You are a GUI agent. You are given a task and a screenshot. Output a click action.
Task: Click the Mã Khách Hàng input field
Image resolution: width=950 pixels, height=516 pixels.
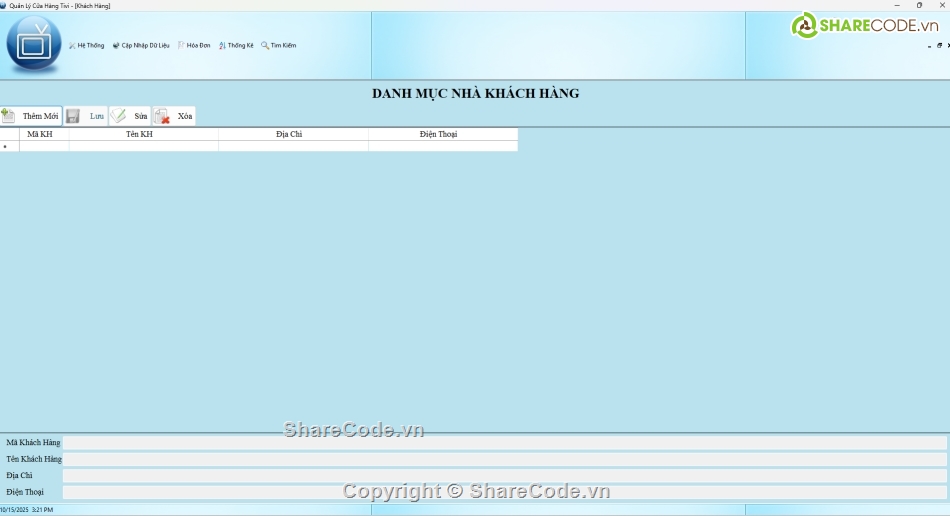coord(504,442)
